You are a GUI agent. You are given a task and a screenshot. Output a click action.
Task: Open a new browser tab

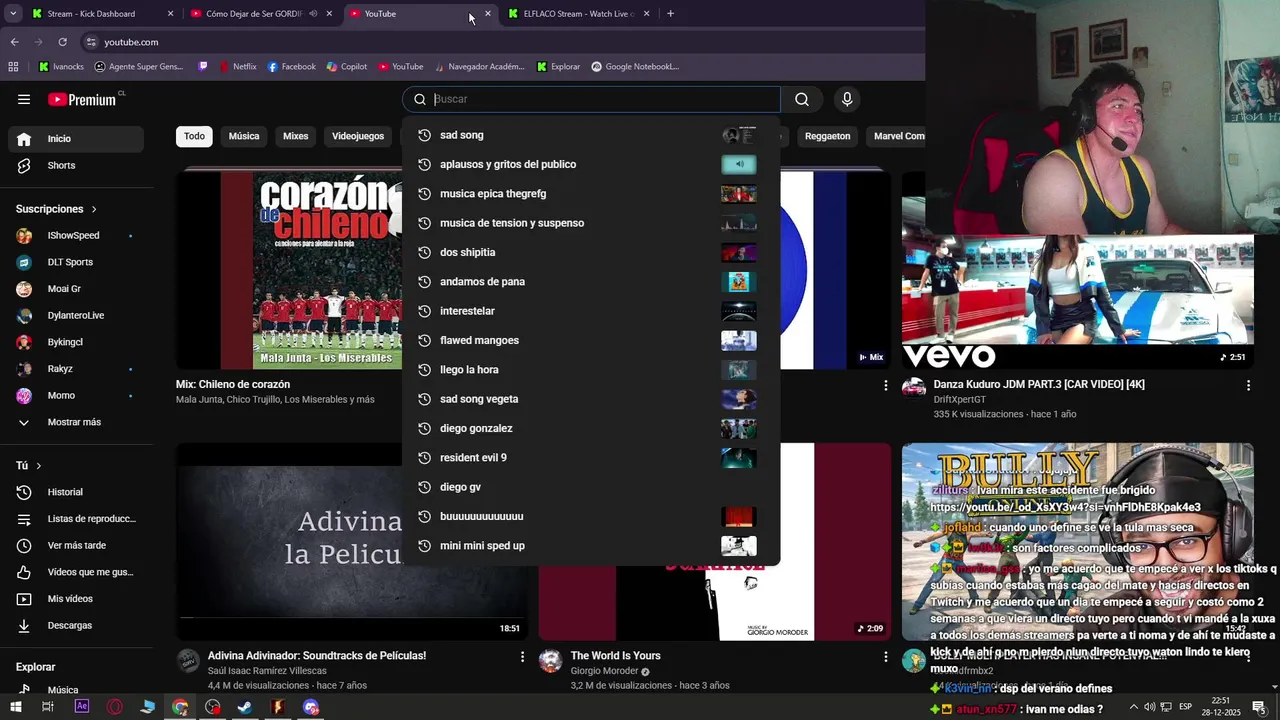click(670, 14)
